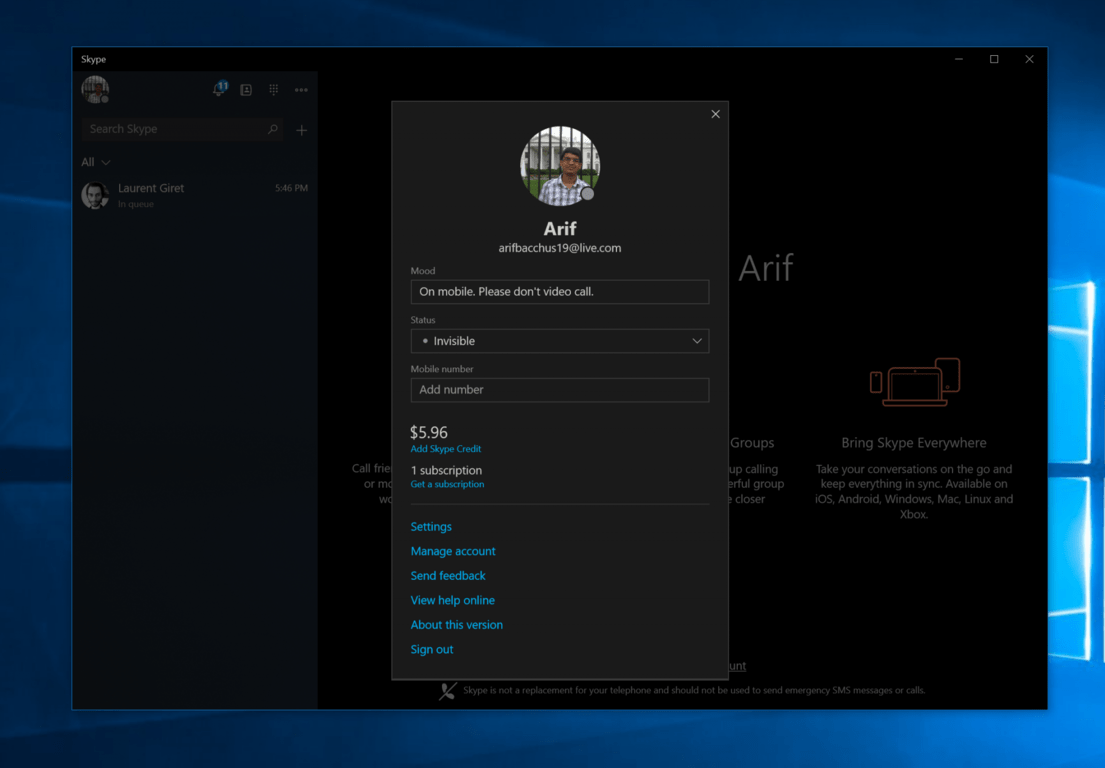Image resolution: width=1105 pixels, height=768 pixels.
Task: Close the Skype window
Action: 1029,59
